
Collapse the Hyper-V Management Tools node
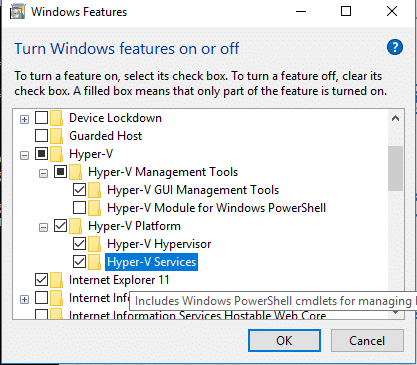pos(43,173)
